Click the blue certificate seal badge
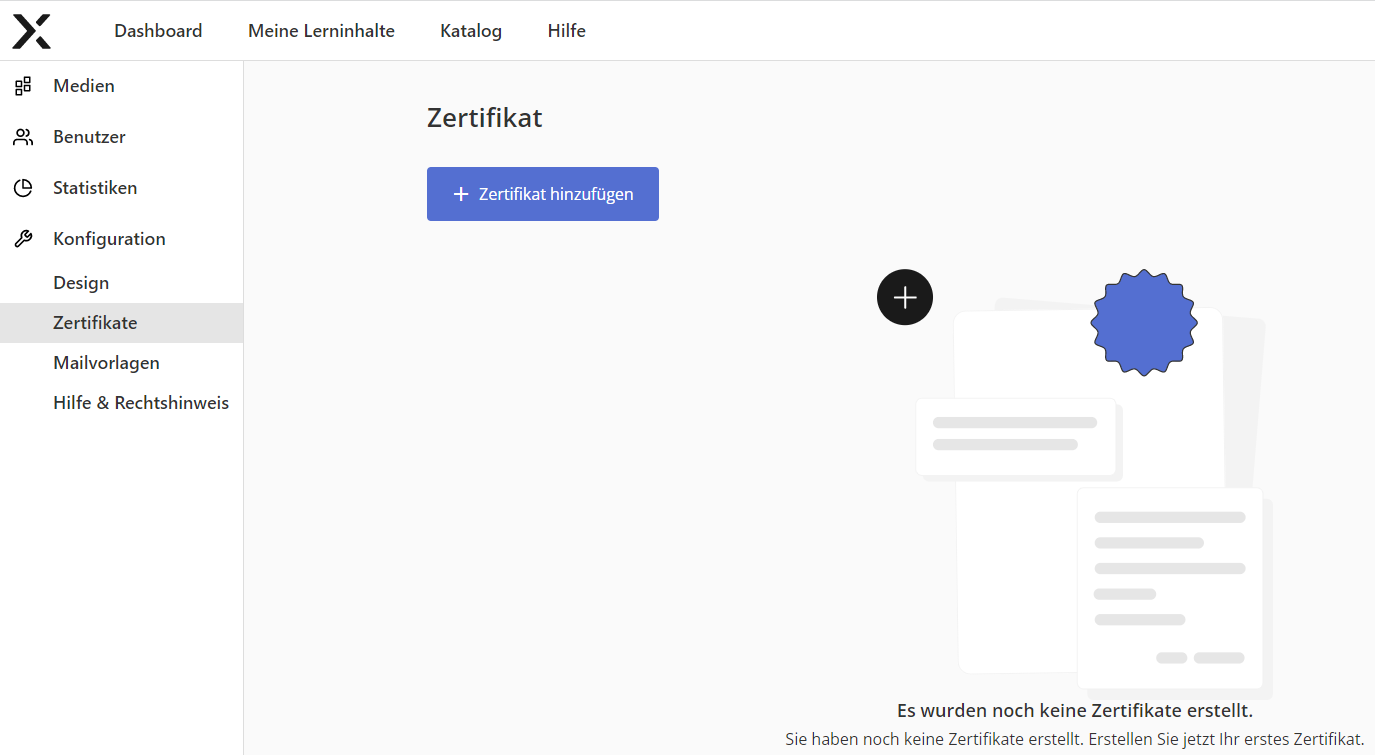The height and width of the screenshot is (755, 1375). pos(1143,322)
